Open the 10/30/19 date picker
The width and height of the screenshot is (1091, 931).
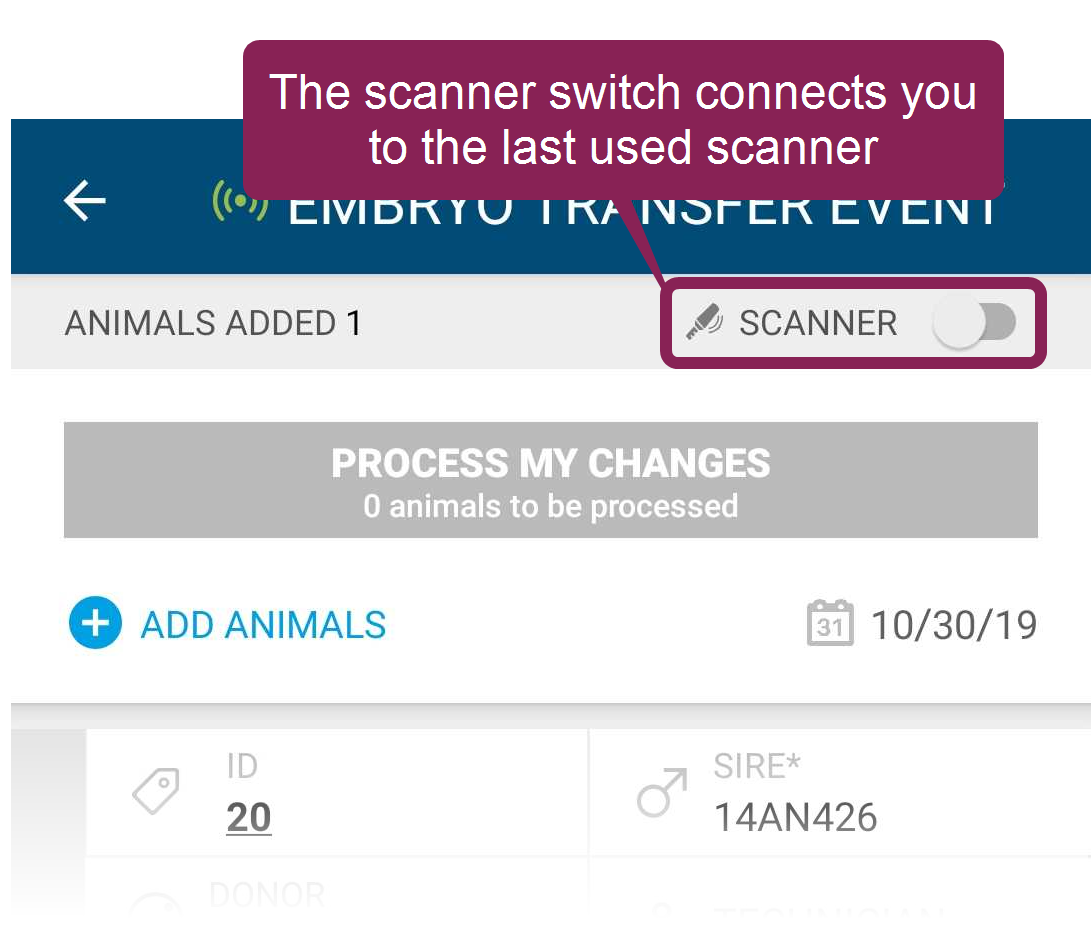click(x=954, y=625)
